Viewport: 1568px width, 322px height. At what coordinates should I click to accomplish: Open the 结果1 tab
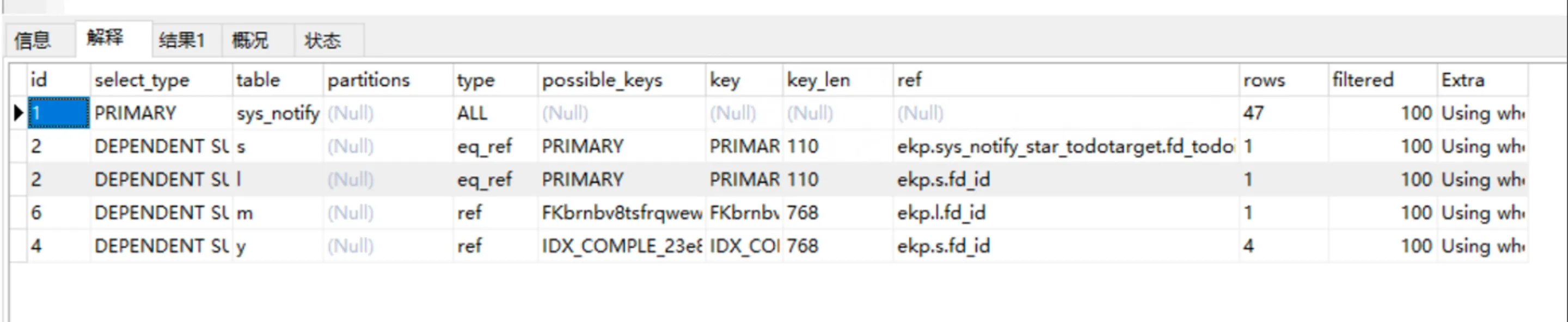coord(181,41)
